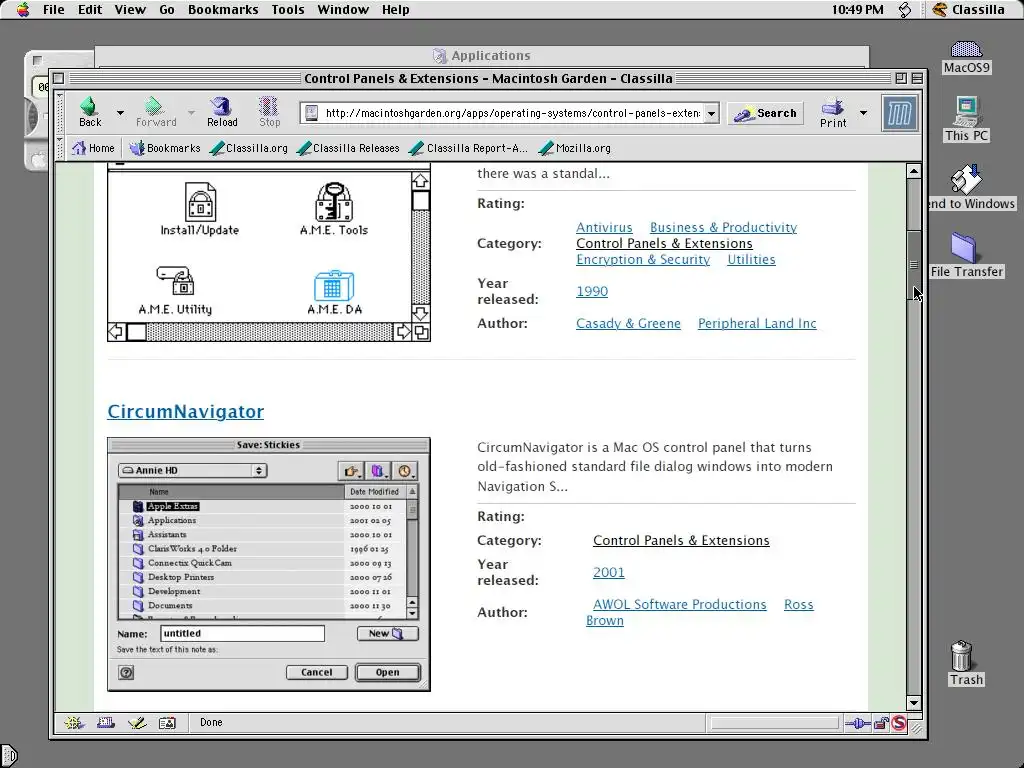
Task: Click the A.M.E. icons screenshot thumbnail
Action: click(x=268, y=253)
